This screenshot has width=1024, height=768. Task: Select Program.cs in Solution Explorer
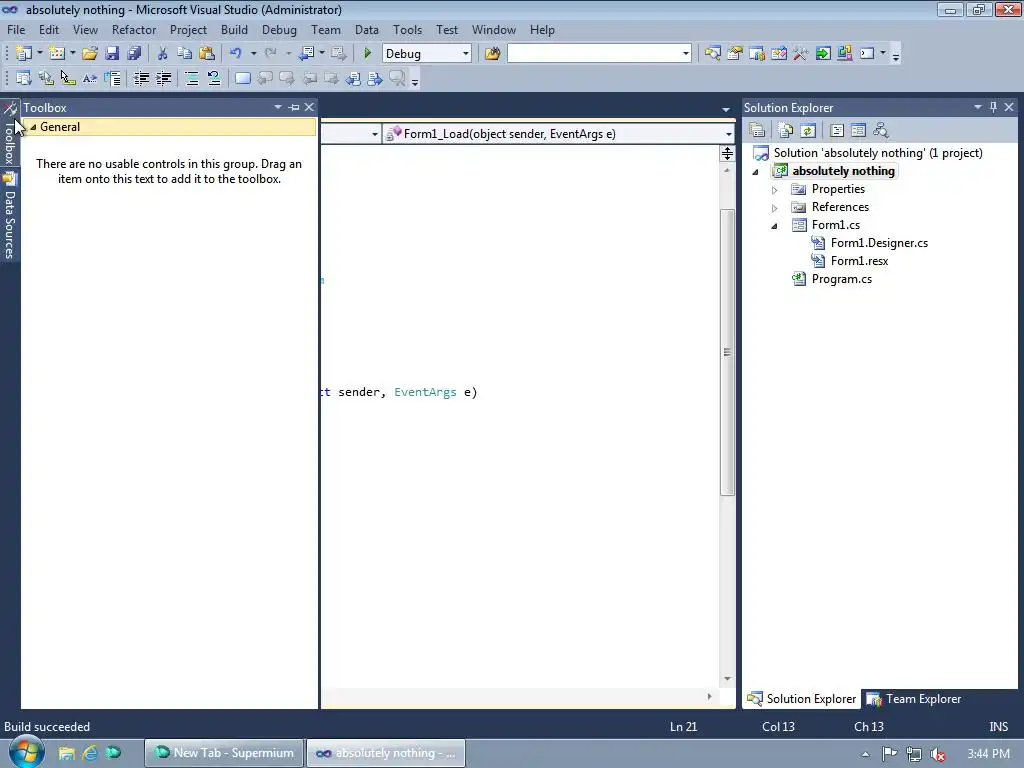(841, 279)
